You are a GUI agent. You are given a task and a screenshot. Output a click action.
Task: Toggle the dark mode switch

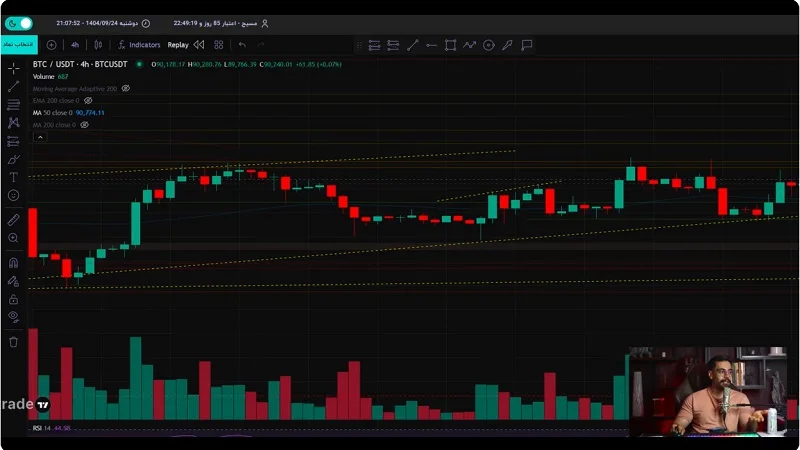(19, 22)
